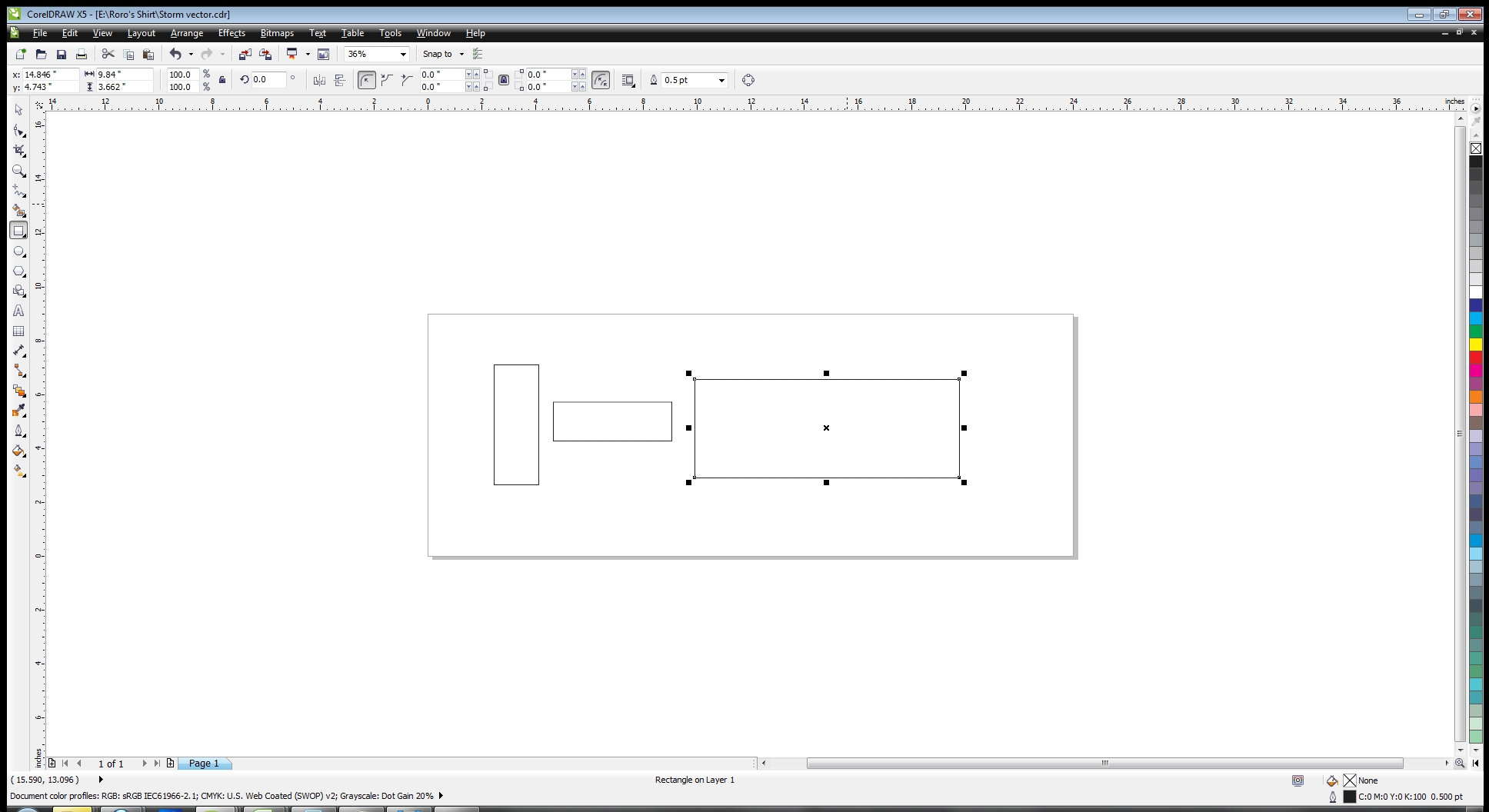Open the Welcome screen icon
The image size is (1489, 812).
coord(324,54)
